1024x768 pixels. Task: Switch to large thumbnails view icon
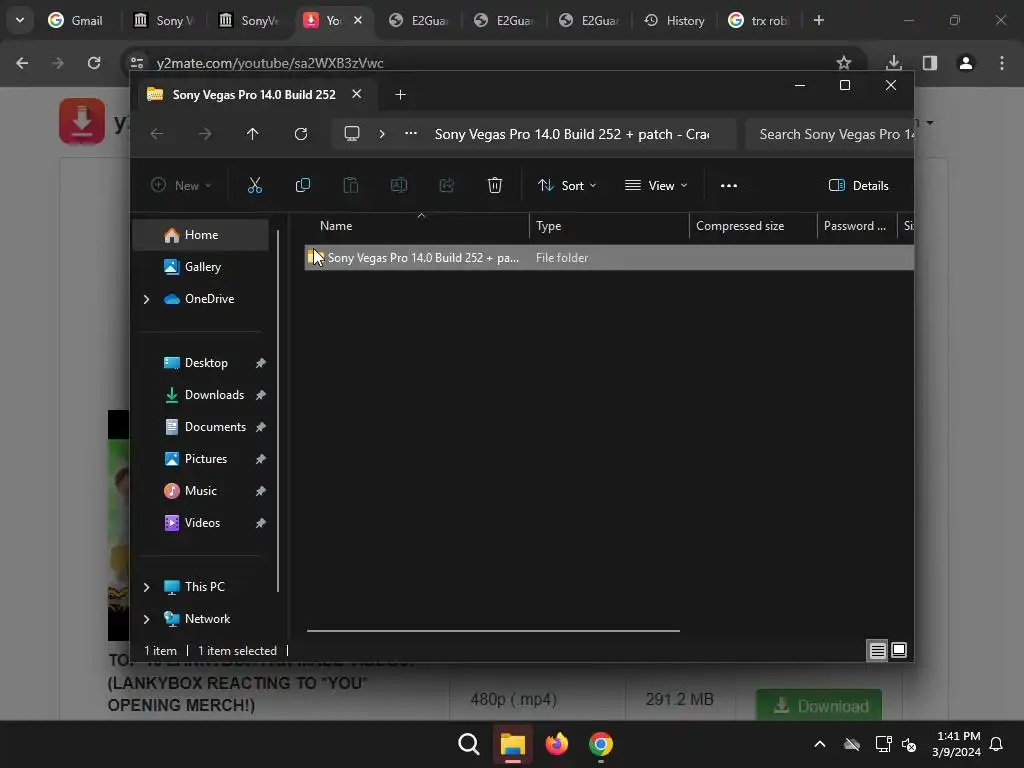(x=899, y=650)
